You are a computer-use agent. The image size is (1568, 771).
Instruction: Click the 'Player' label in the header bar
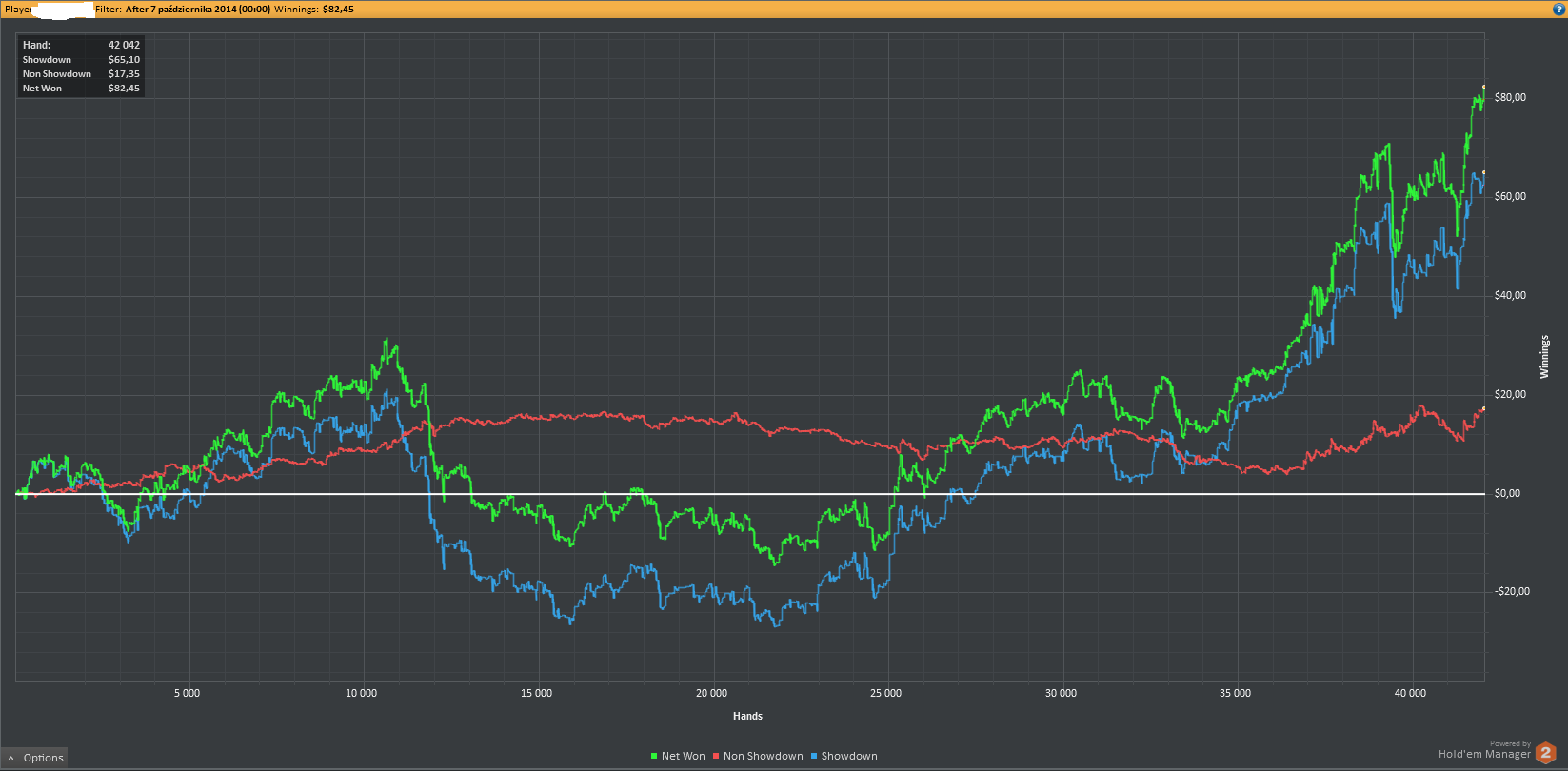tap(18, 10)
